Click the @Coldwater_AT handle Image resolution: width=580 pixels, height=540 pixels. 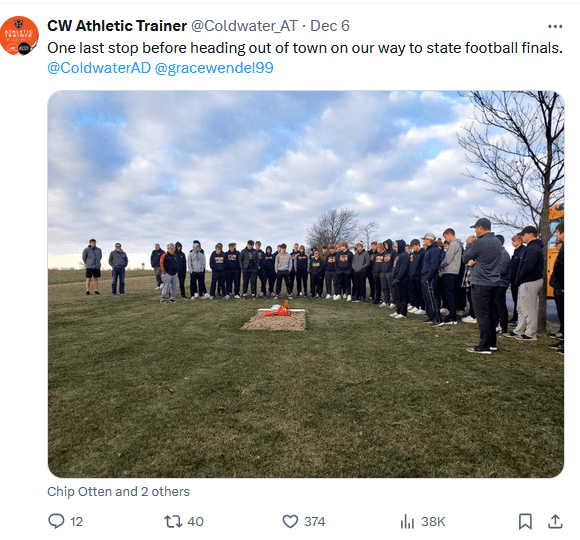(x=244, y=26)
